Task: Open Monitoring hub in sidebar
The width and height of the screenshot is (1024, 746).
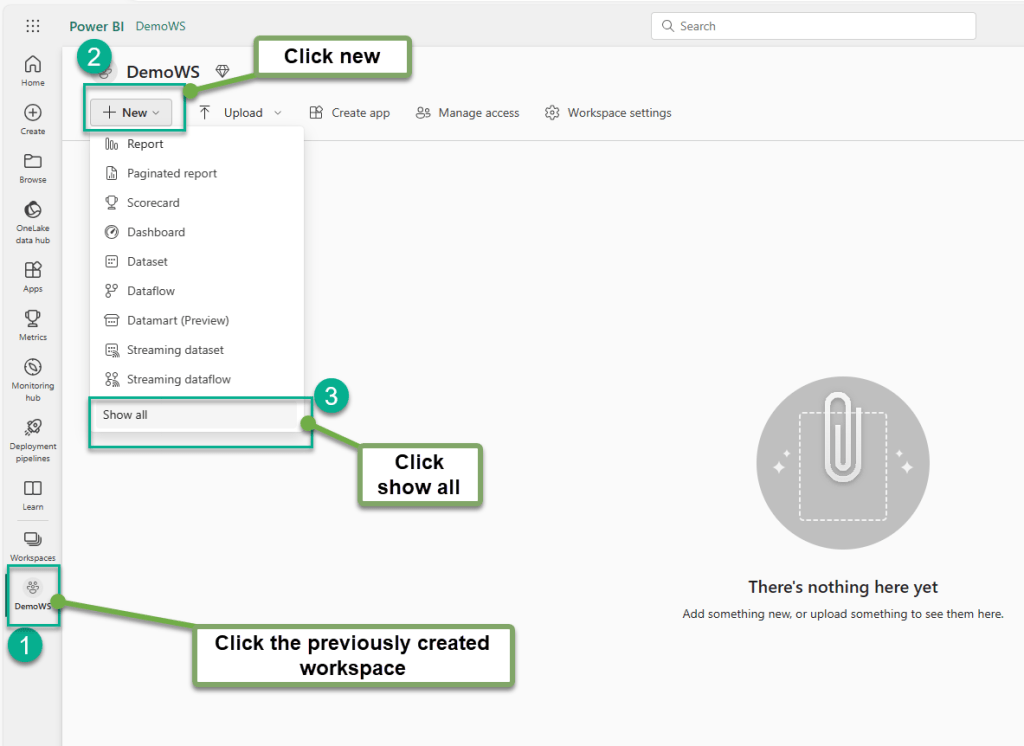Action: tap(33, 379)
